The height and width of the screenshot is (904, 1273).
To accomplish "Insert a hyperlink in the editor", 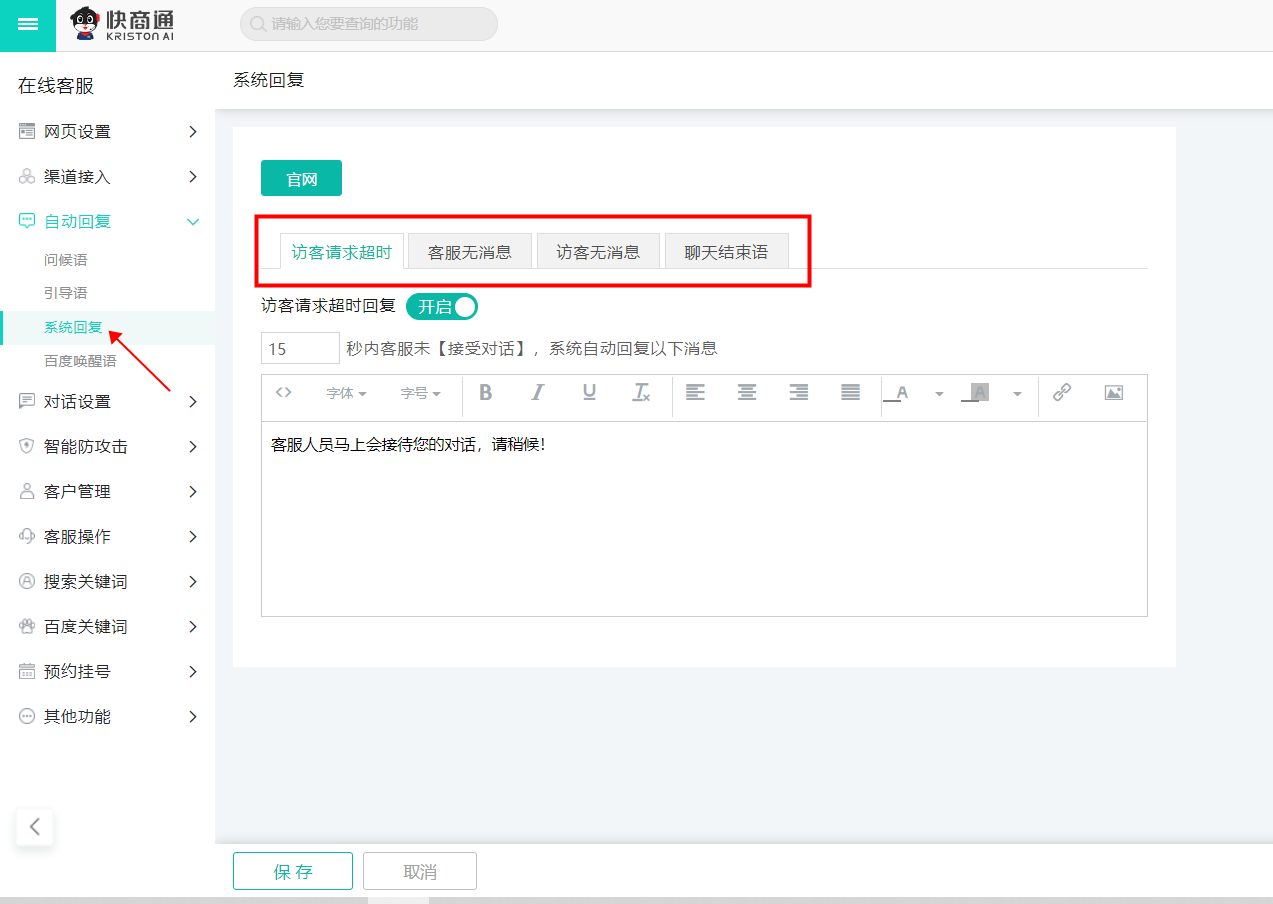I will pos(1062,393).
